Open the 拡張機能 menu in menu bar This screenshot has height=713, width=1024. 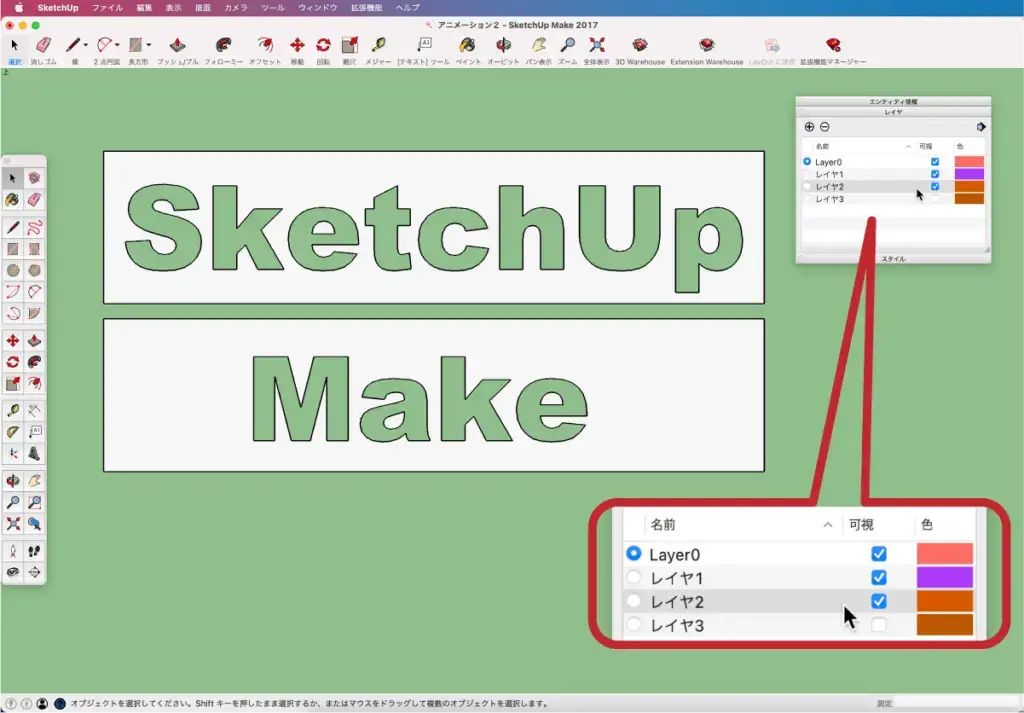point(367,7)
